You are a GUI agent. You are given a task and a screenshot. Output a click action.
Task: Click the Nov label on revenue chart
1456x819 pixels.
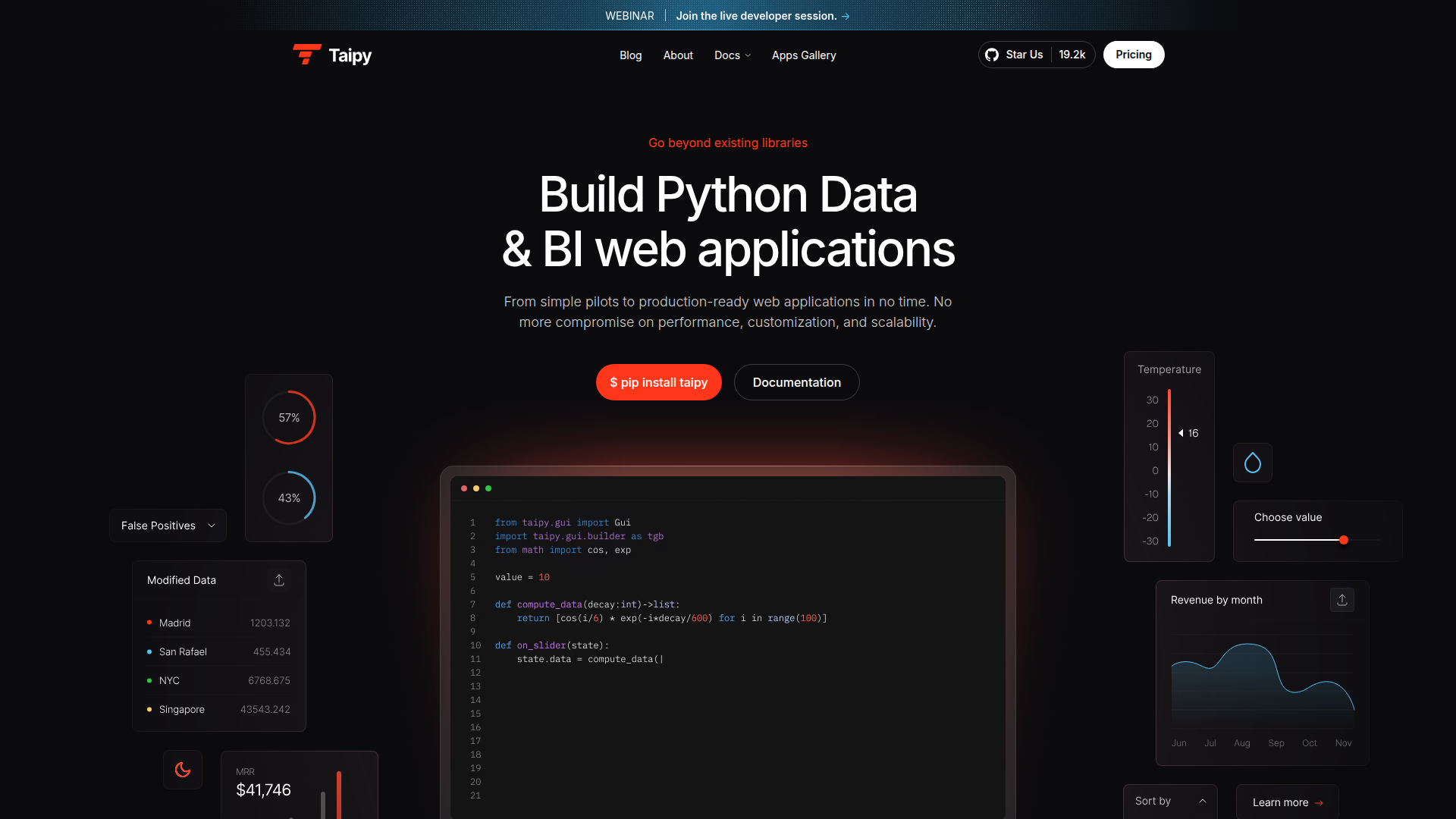1343,743
